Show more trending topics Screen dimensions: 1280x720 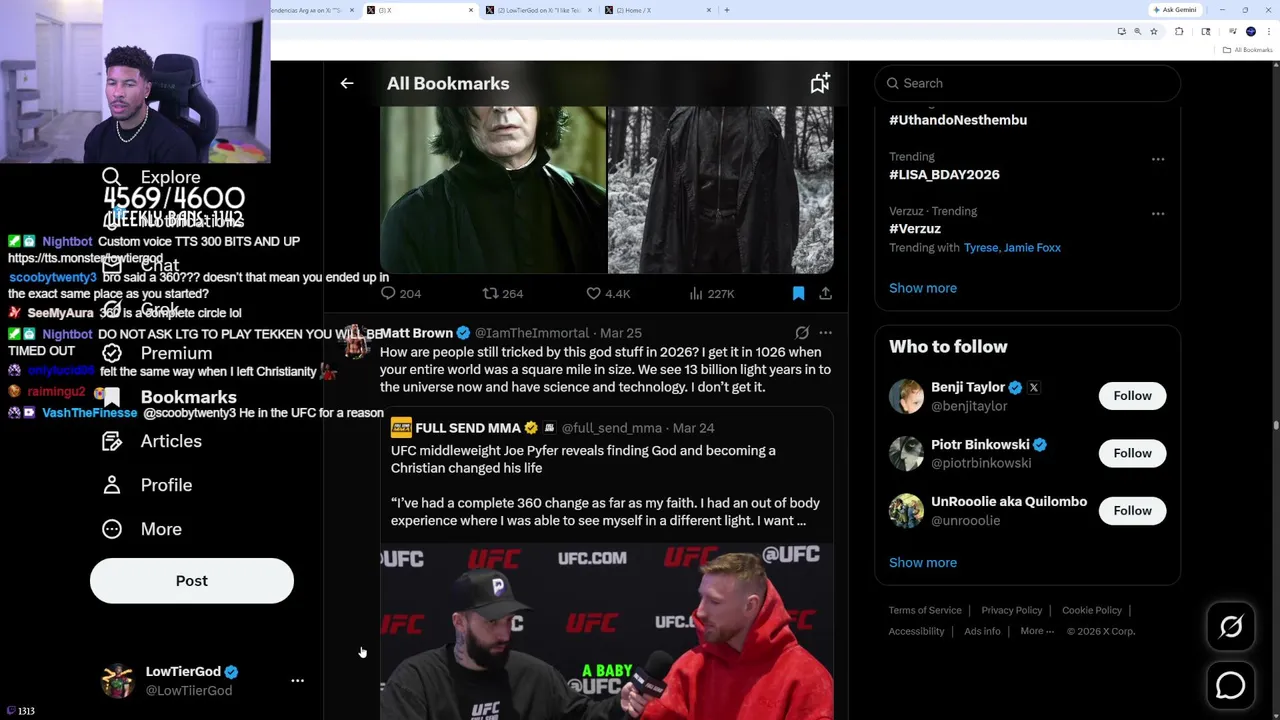[x=923, y=288]
